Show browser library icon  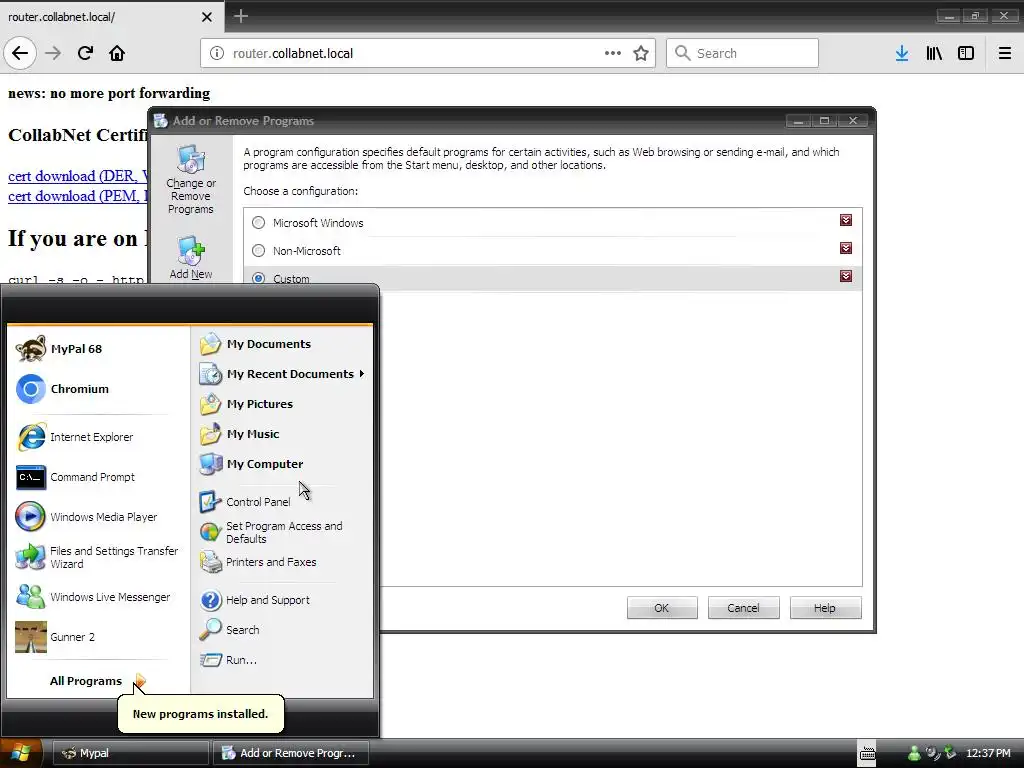click(x=934, y=53)
